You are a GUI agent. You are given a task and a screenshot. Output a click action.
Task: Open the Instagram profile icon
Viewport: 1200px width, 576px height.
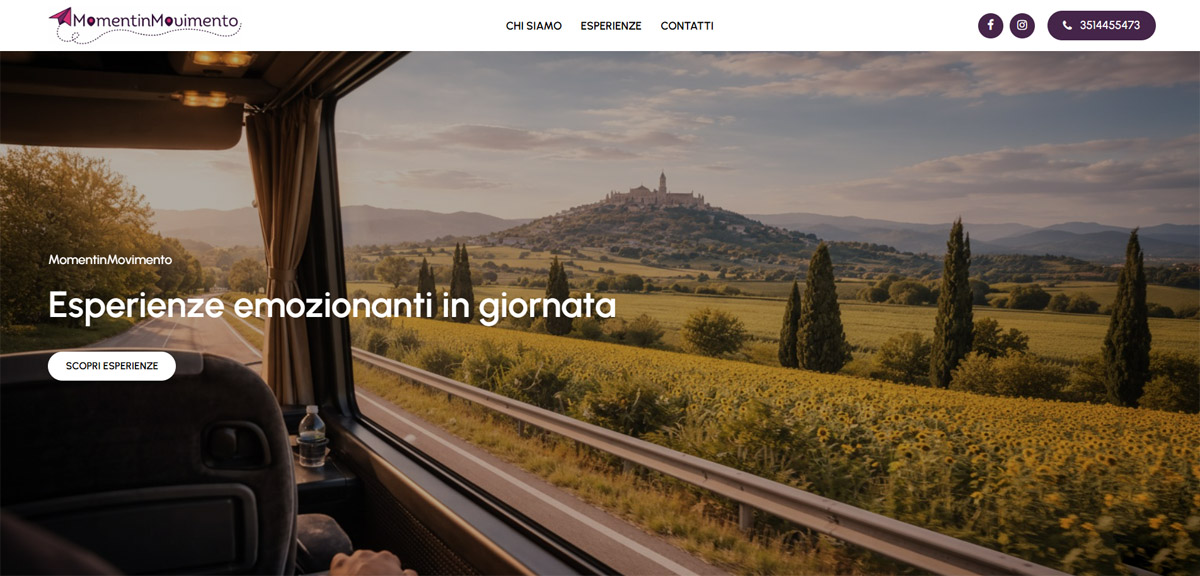[x=1022, y=25]
